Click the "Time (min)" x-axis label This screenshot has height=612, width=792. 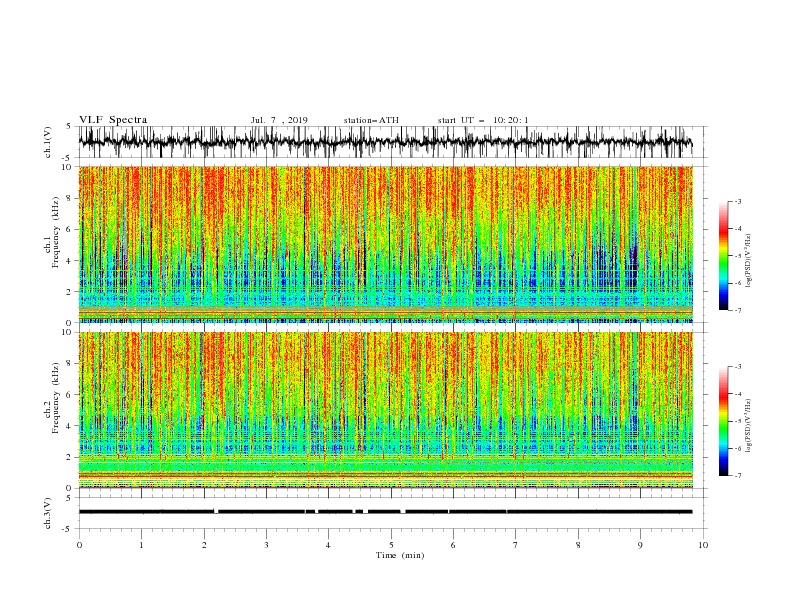400,555
